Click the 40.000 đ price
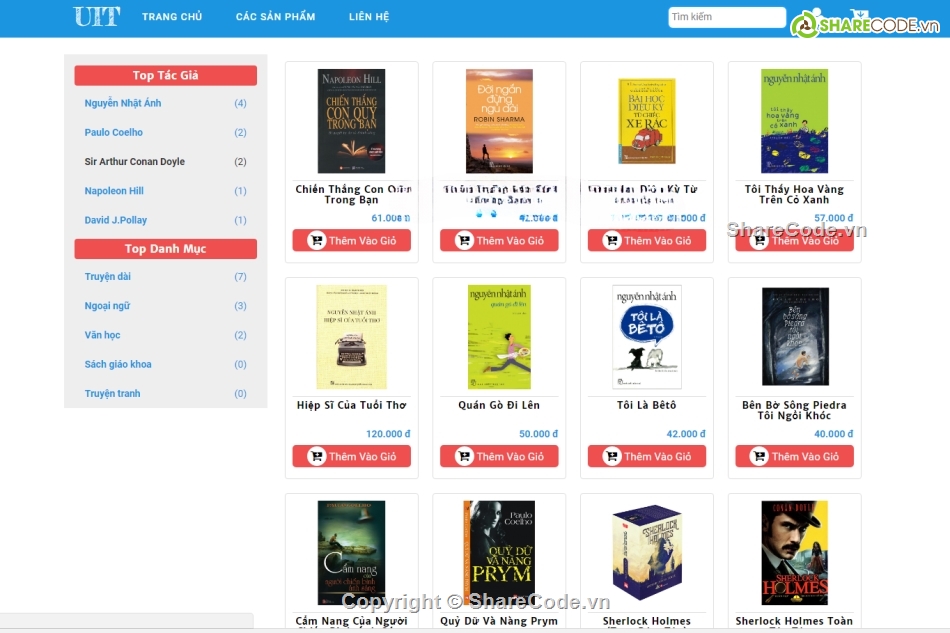950x633 pixels. click(834, 434)
